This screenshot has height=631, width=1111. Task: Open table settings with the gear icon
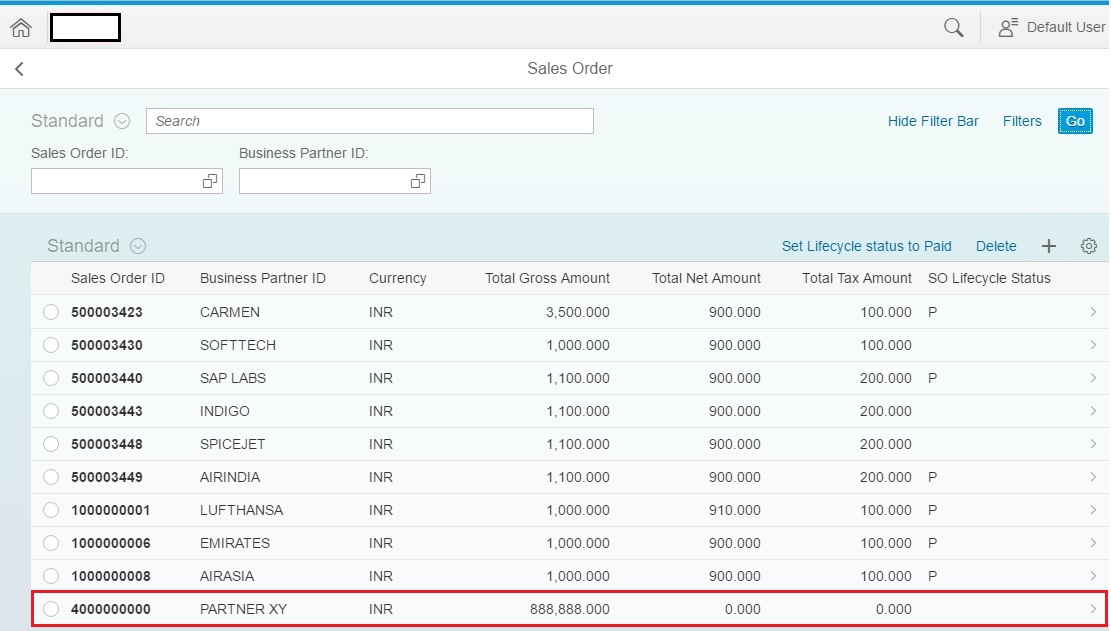point(1088,245)
